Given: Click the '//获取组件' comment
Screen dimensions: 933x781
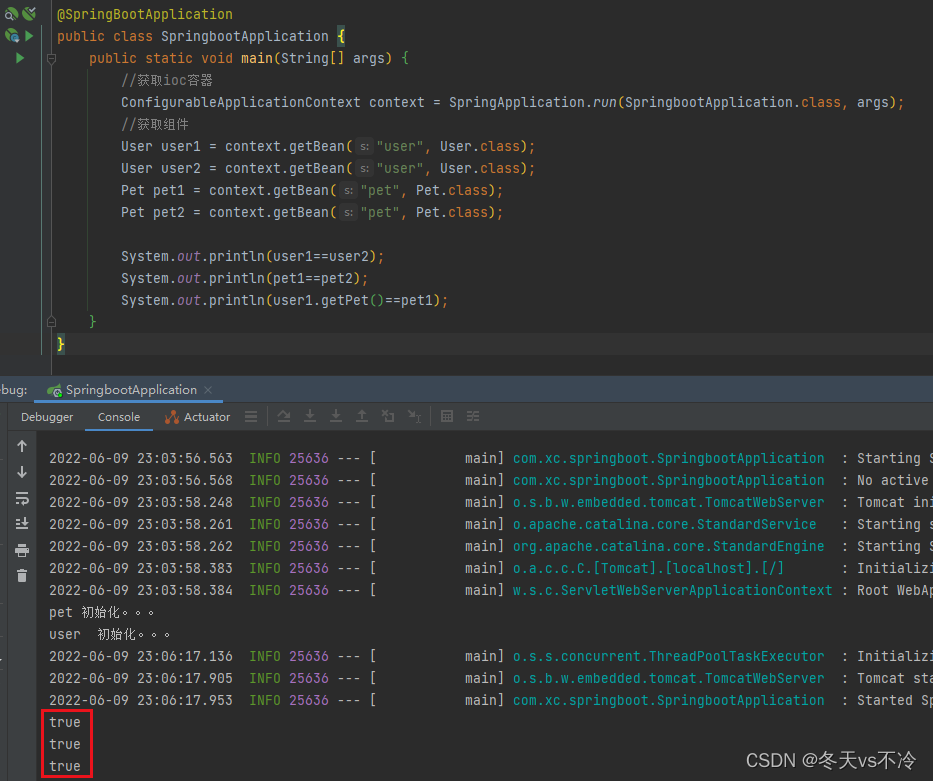Looking at the screenshot, I should (x=155, y=124).
